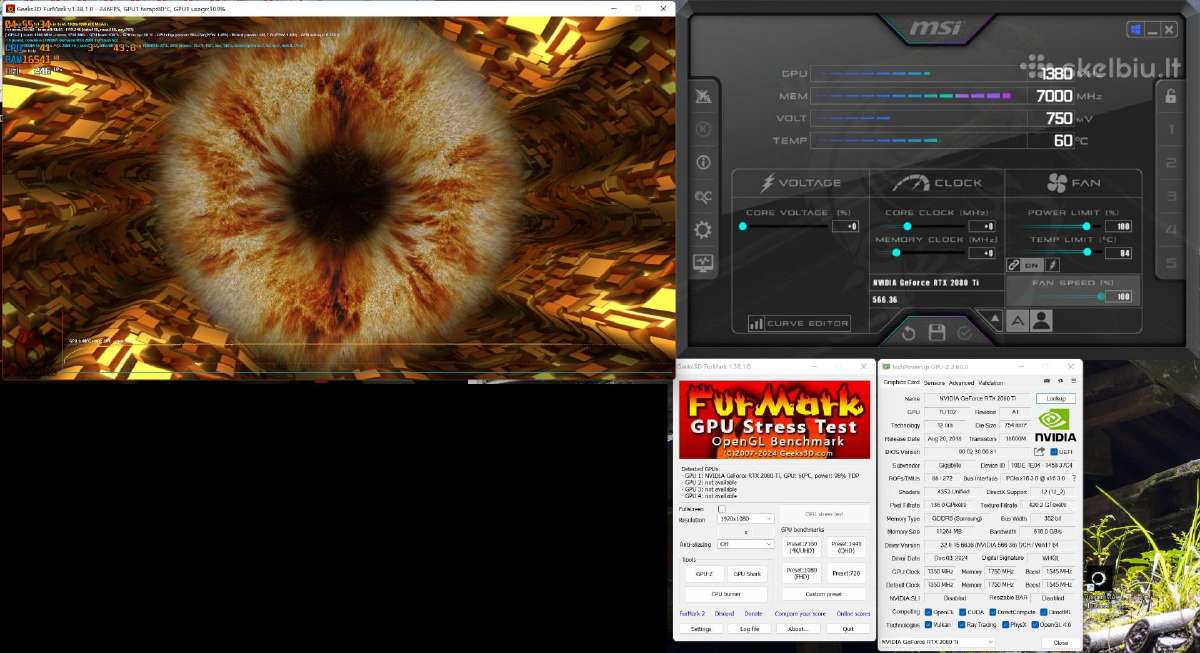Toggle the DirectCompute checkbox in GPU-Z
This screenshot has width=1200, height=653.
(992, 612)
